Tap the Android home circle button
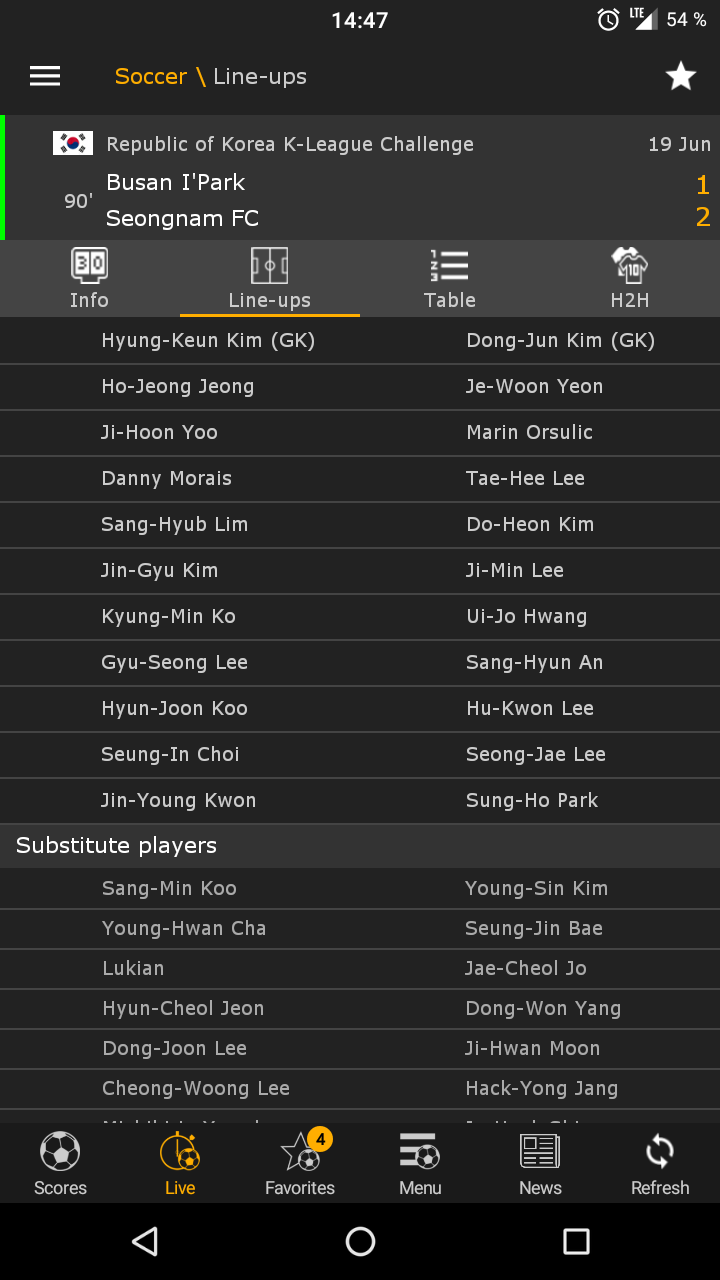The width and height of the screenshot is (720, 1280). (360, 1241)
